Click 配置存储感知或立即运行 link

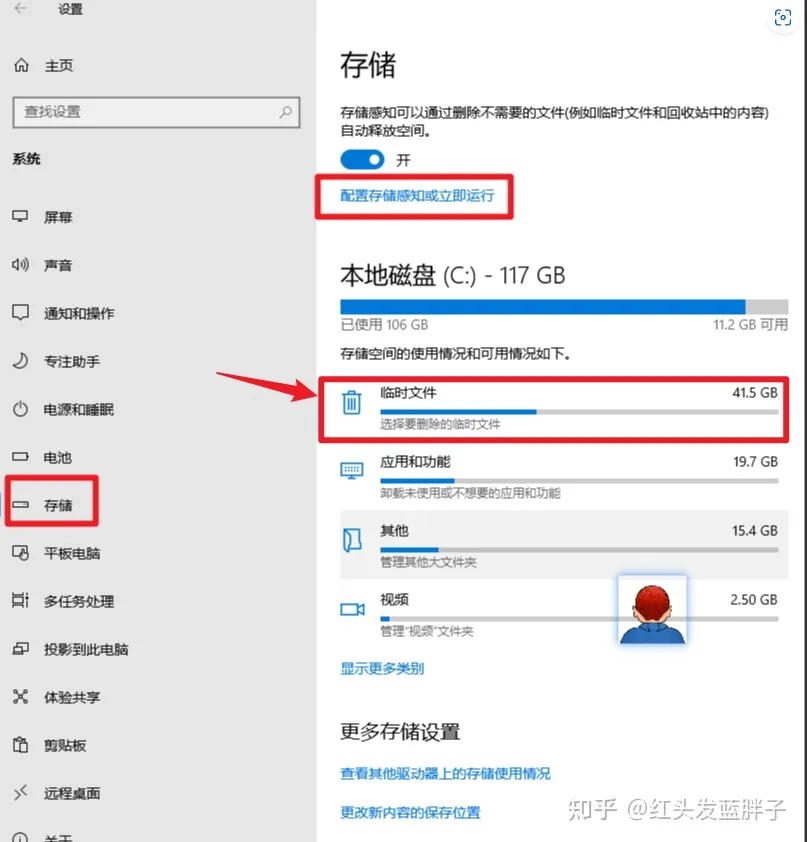point(417,195)
